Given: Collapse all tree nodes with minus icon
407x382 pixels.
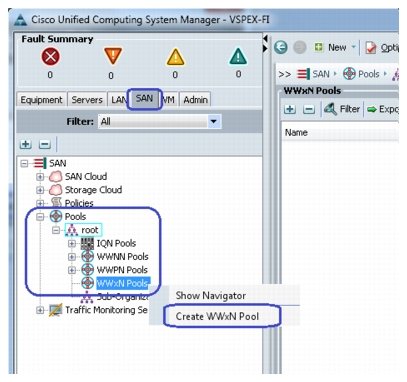Looking at the screenshot, I should tap(45, 144).
